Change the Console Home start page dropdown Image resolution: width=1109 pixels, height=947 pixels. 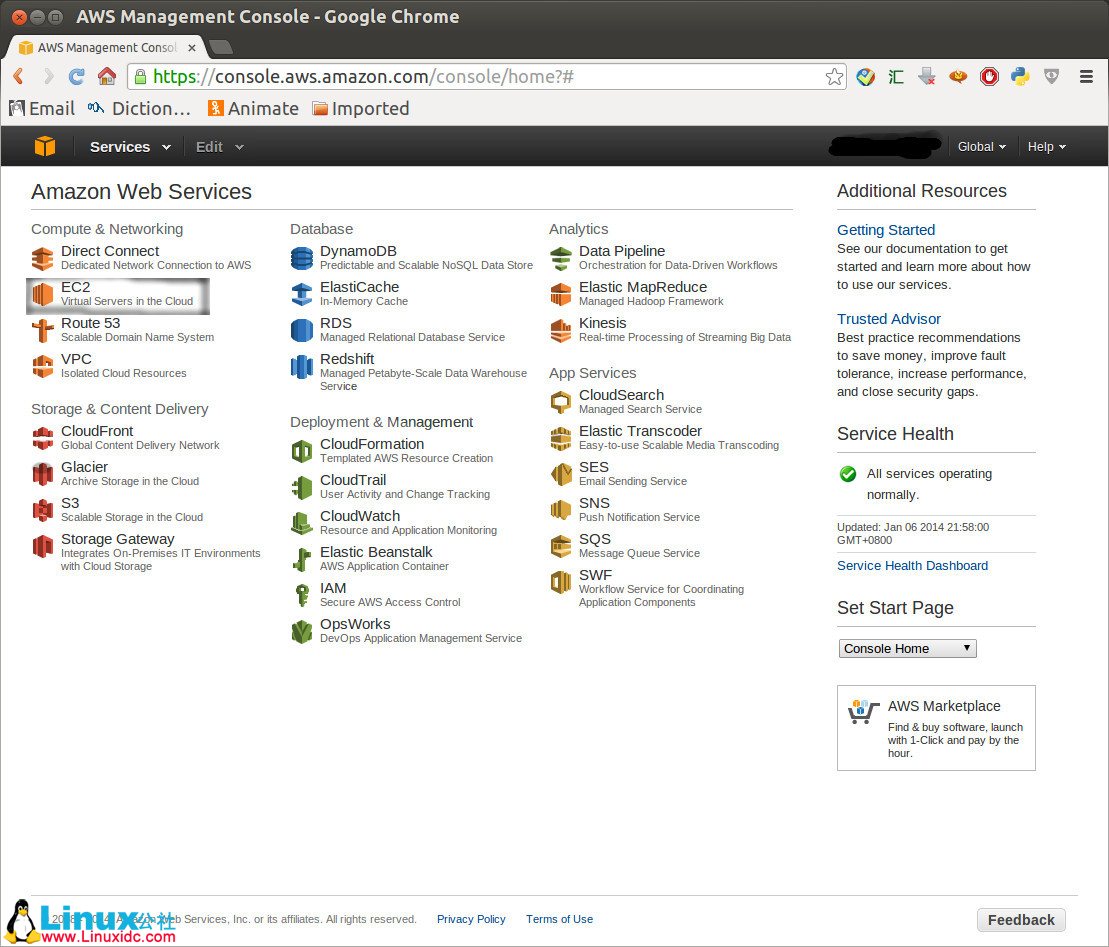pos(906,647)
